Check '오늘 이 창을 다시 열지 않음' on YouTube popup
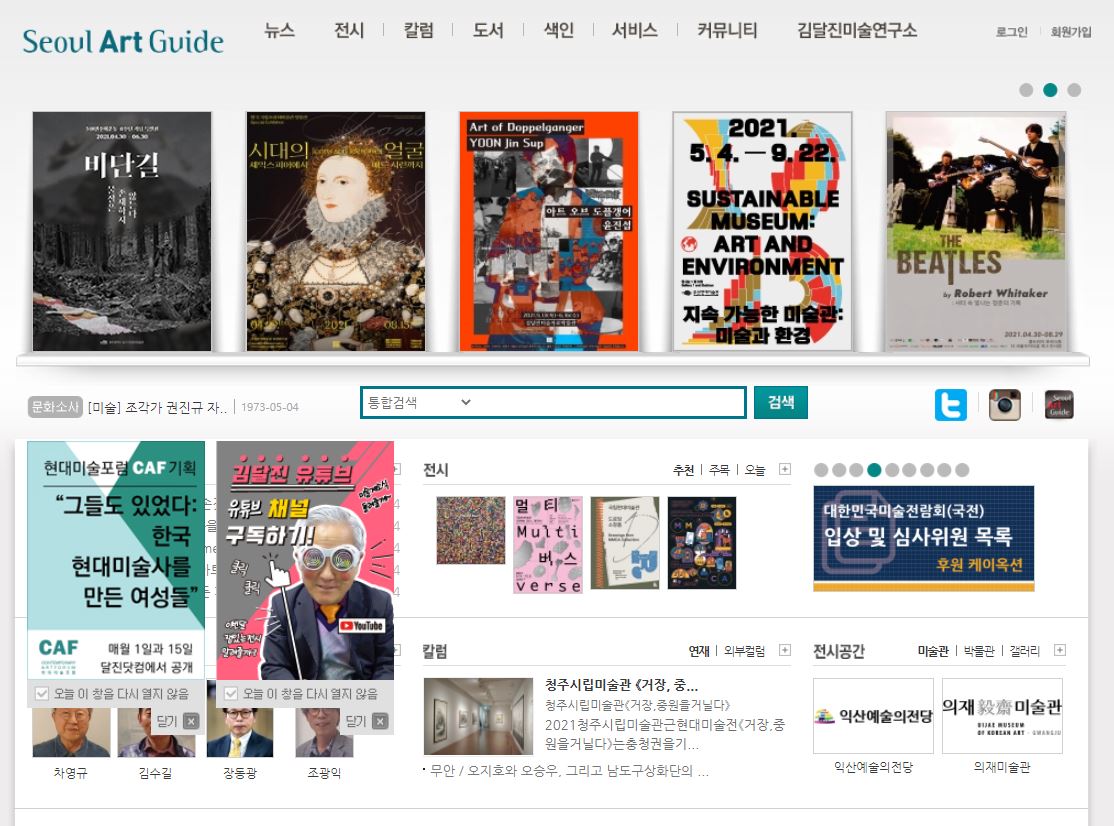 pos(231,693)
